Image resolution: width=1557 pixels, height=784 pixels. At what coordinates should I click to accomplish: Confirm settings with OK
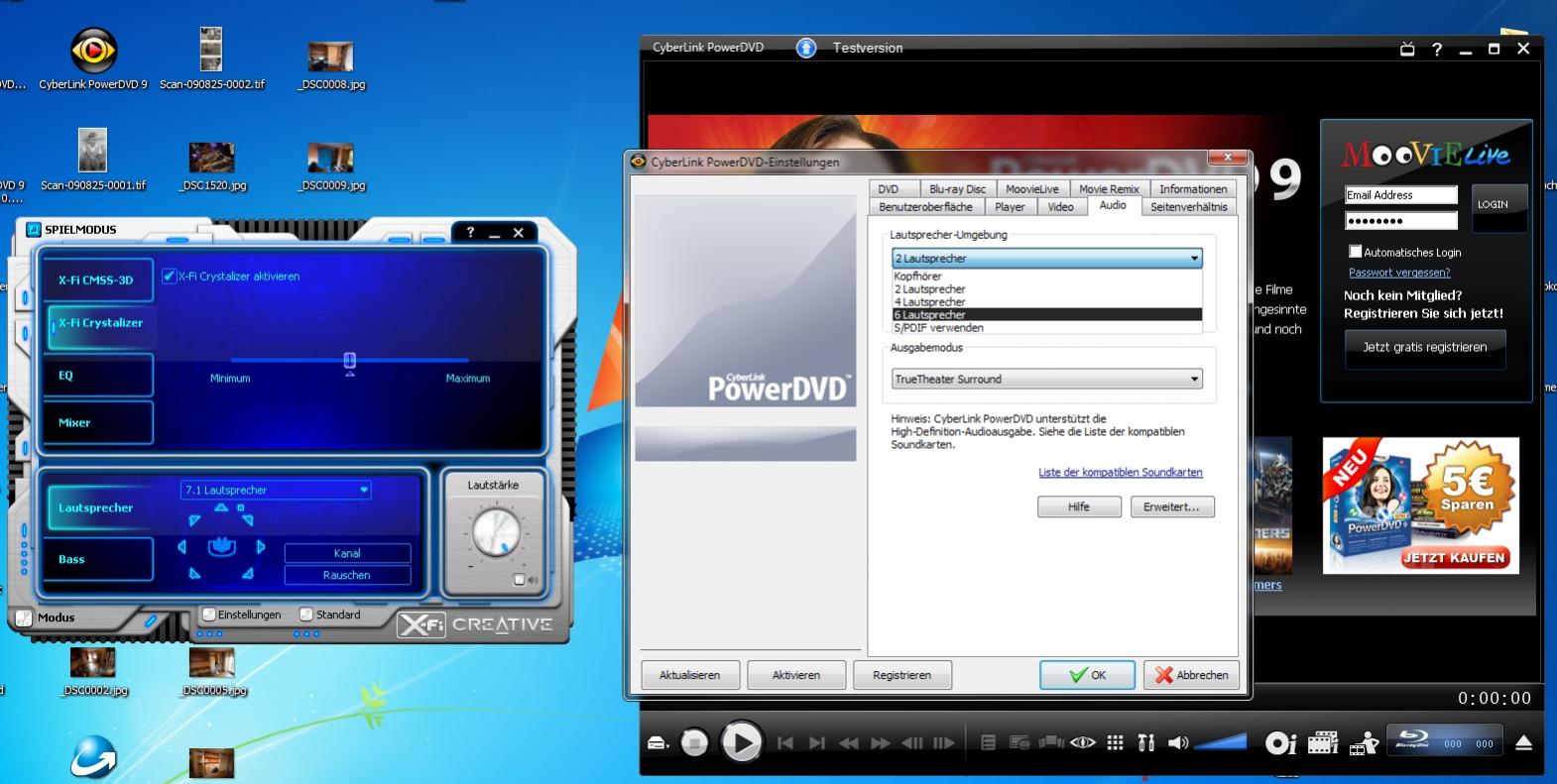coord(1087,675)
